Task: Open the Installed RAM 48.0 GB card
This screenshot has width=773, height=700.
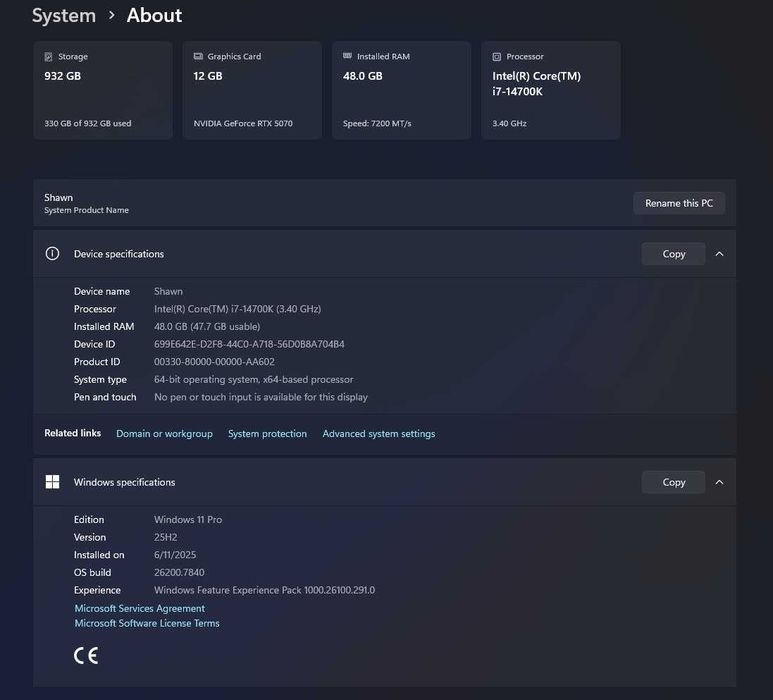Action: [x=401, y=90]
